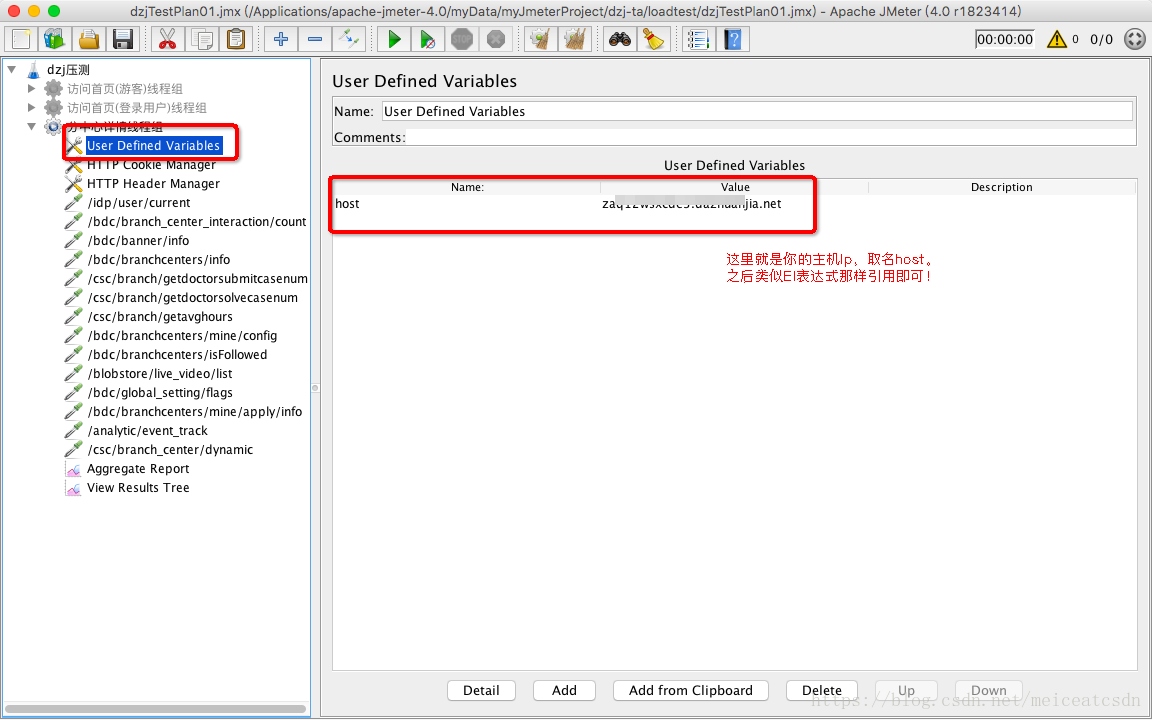Select /csc/branch/getdoctorsolvecasenum sampler
The width and height of the screenshot is (1152, 720).
click(x=192, y=298)
